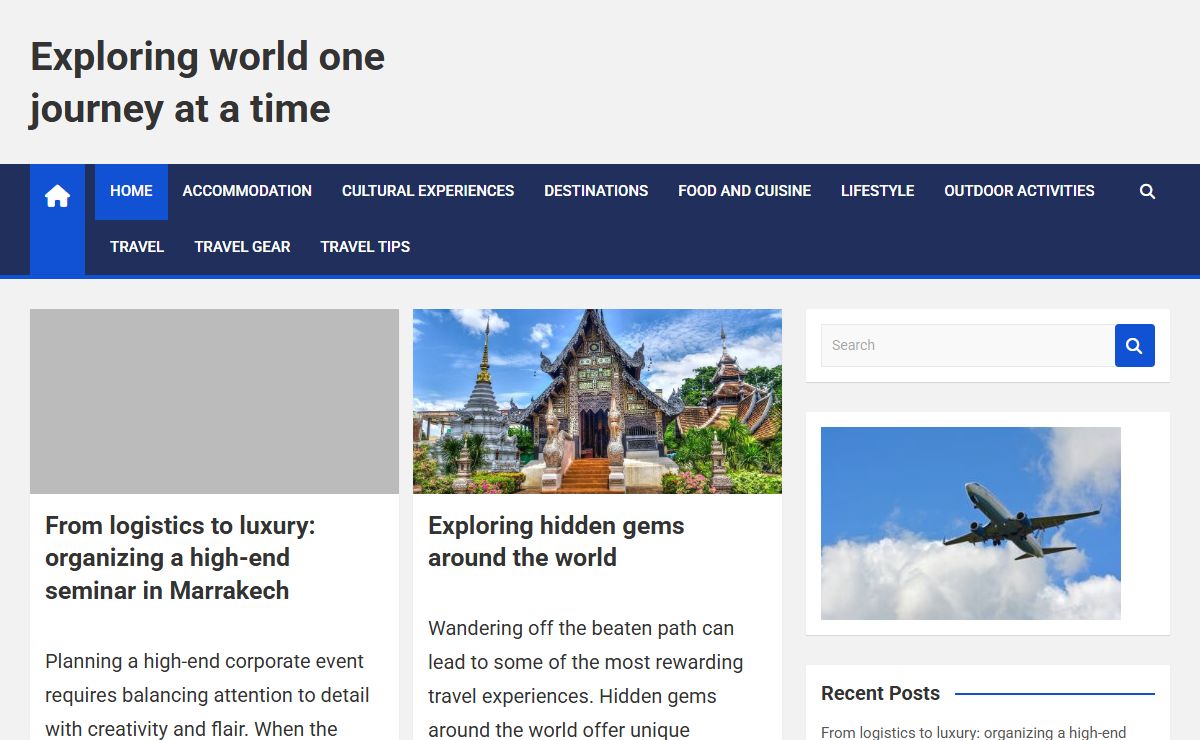Click the 'Recent Posts' heading
1200x740 pixels.
880,693
